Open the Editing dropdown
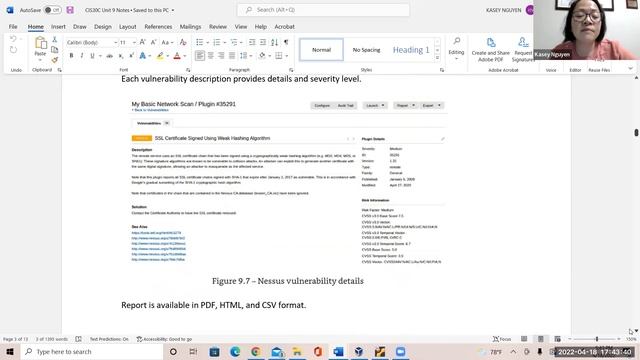 [456, 50]
